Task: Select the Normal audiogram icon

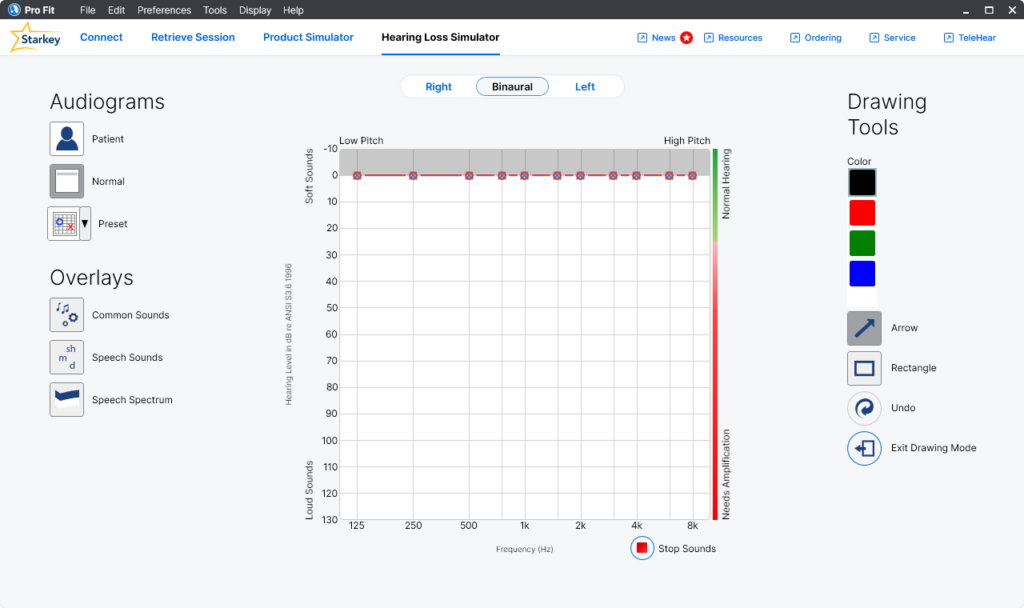Action: (67, 181)
